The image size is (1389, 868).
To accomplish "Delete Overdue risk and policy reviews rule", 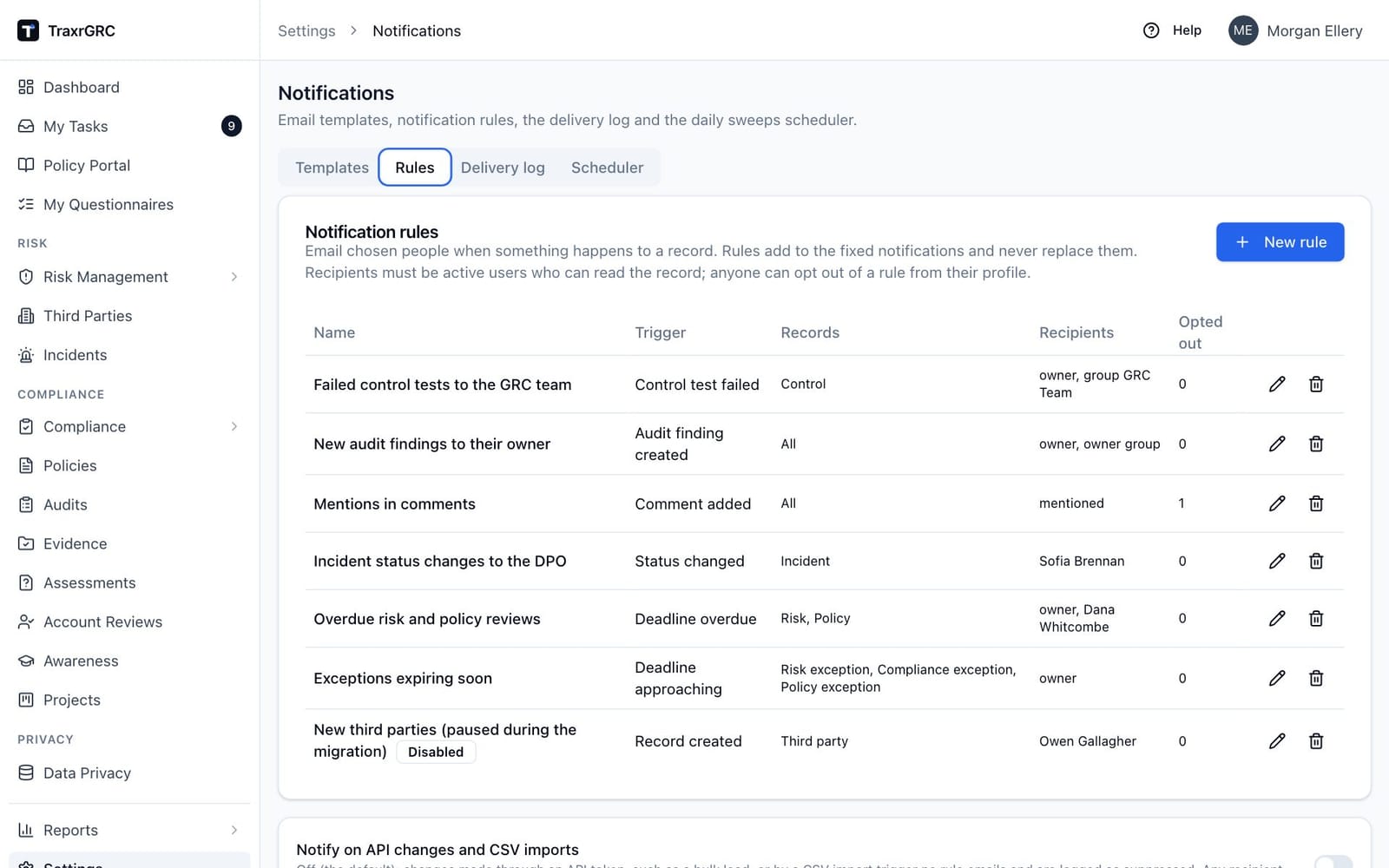I will coord(1316,618).
